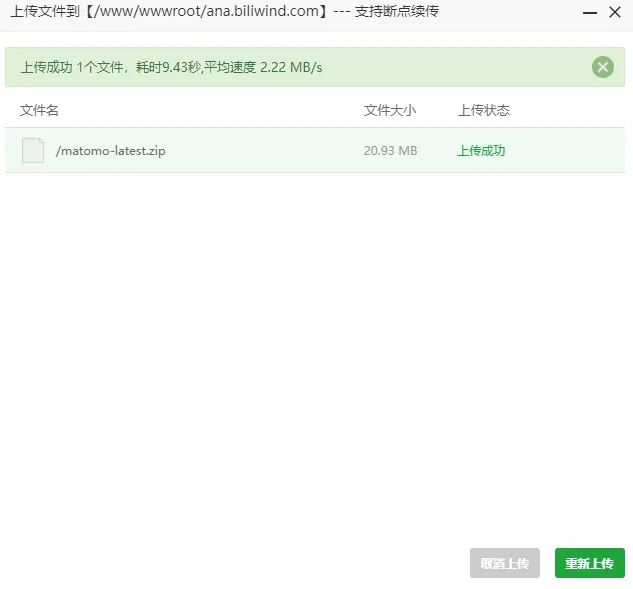Click the 文件名 column header

point(39,110)
